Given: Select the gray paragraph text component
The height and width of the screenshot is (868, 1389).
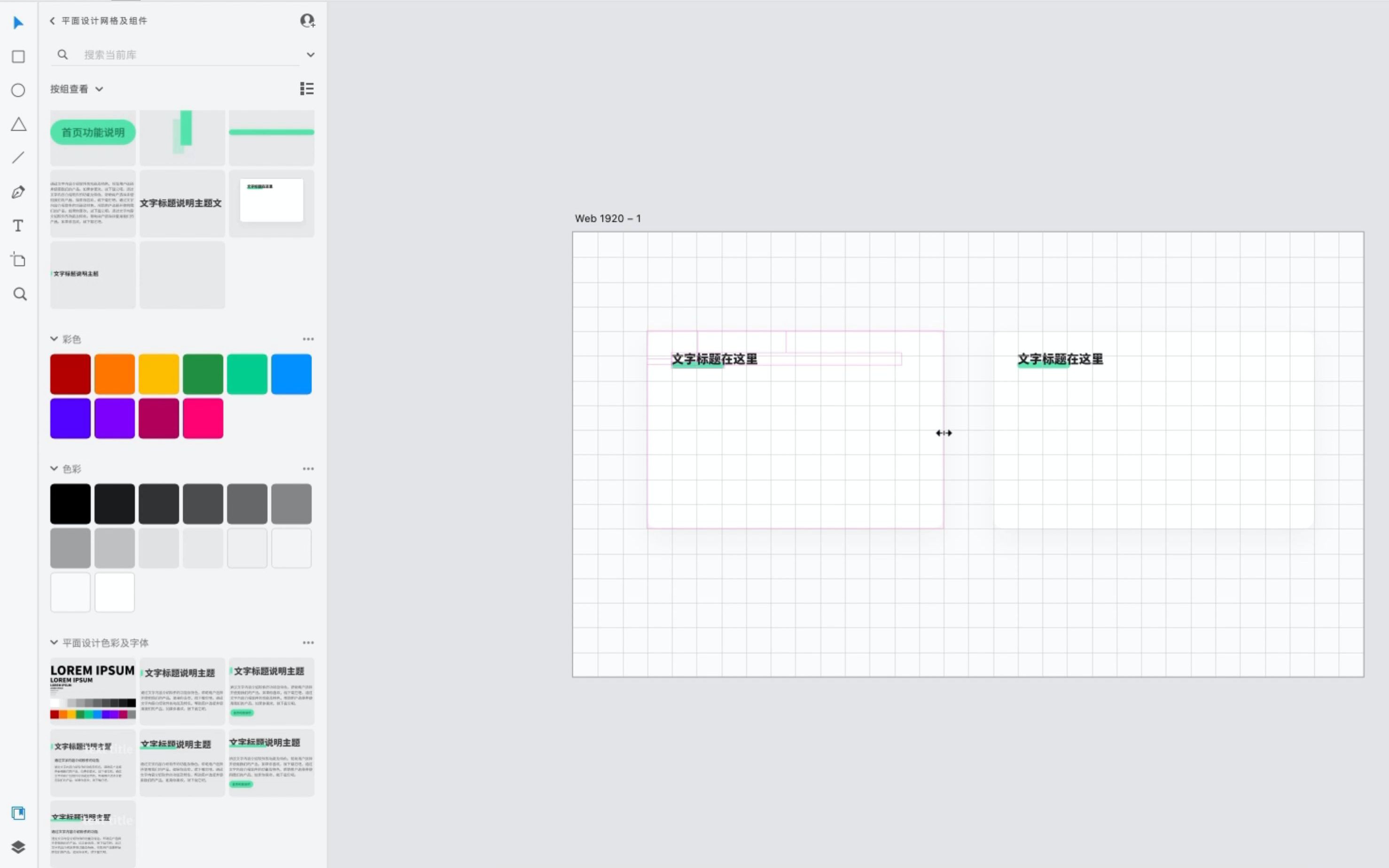Looking at the screenshot, I should coord(93,203).
